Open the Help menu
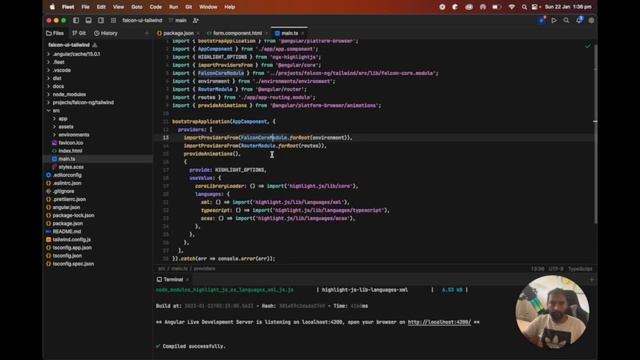The width and height of the screenshot is (640, 360). [x=230, y=7]
